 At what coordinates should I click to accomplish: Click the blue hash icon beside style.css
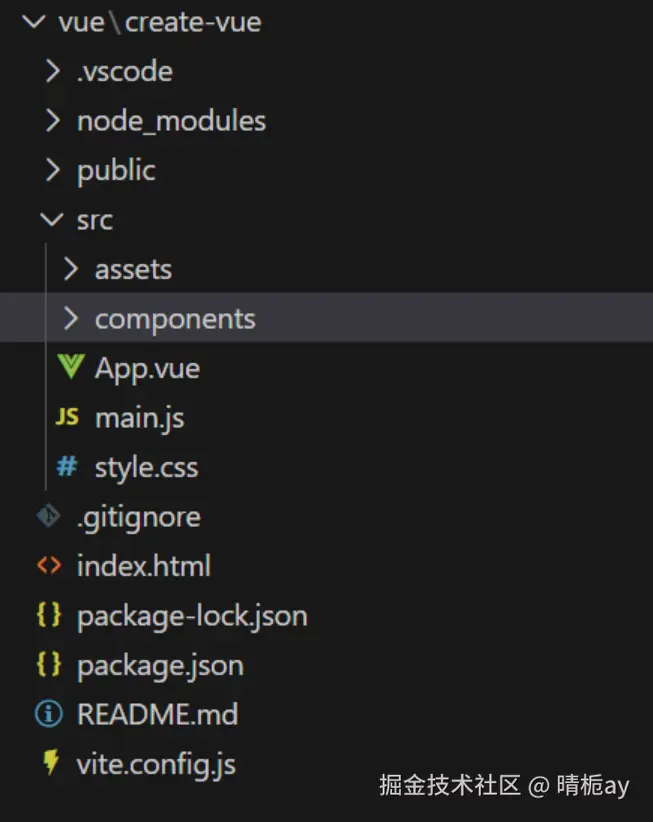tap(68, 467)
